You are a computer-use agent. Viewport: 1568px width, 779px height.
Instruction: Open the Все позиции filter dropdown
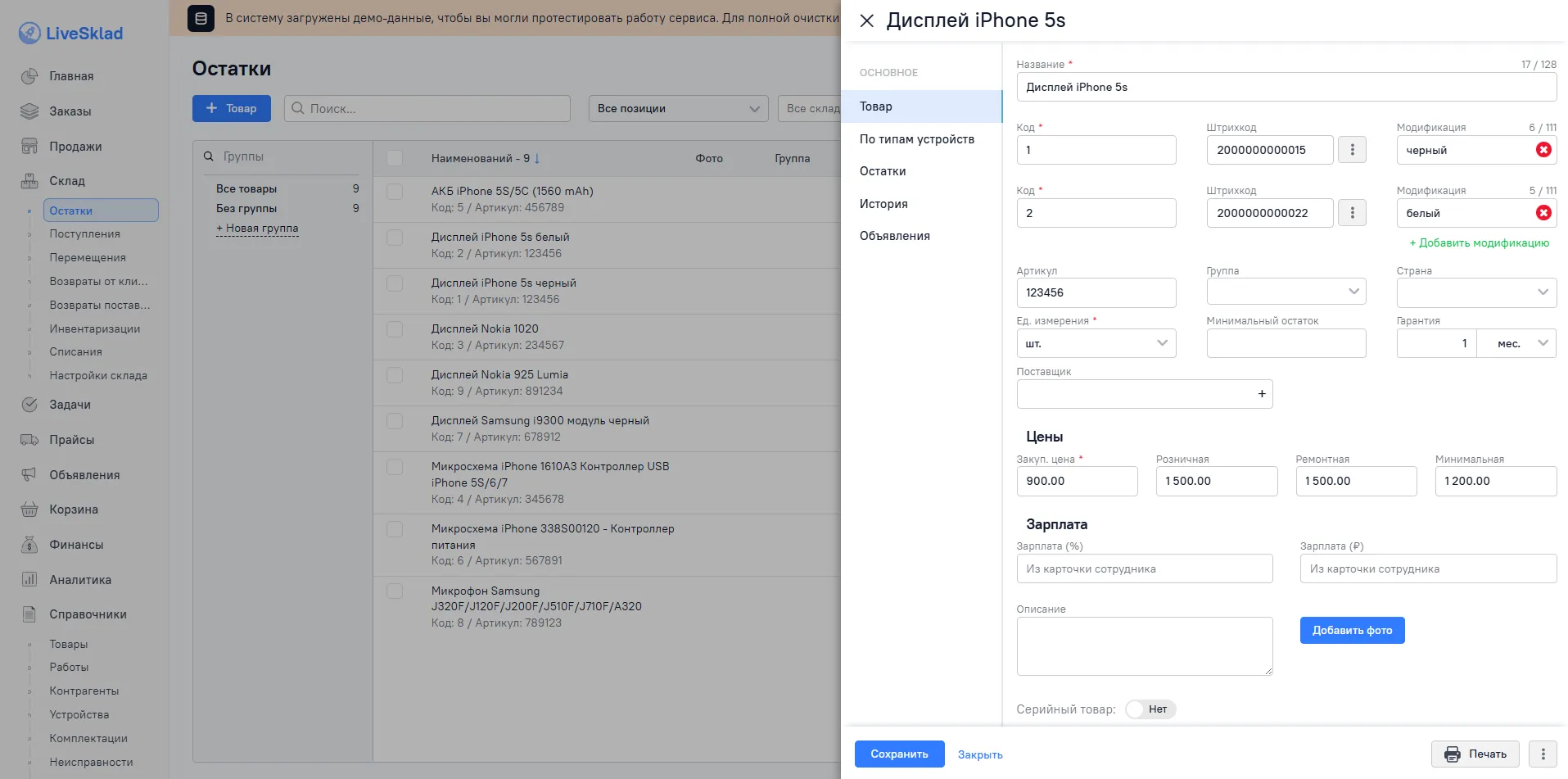click(679, 108)
